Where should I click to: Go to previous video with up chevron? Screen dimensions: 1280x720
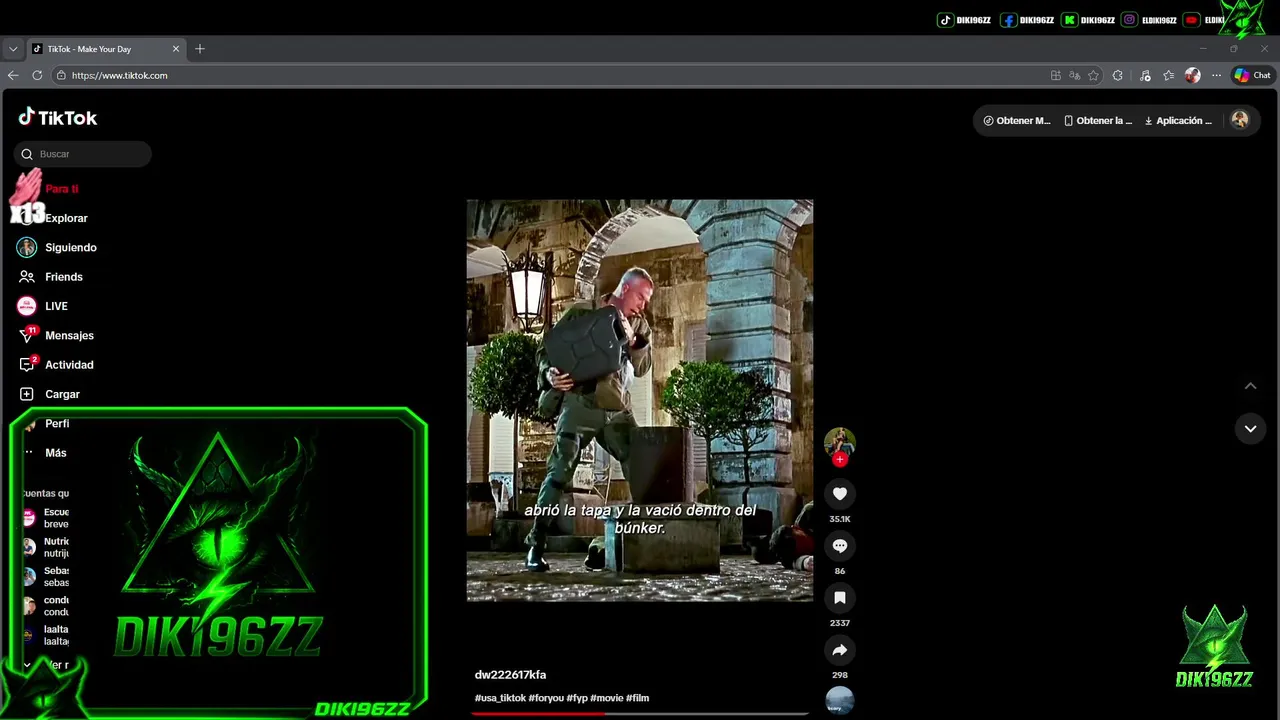coord(1250,386)
